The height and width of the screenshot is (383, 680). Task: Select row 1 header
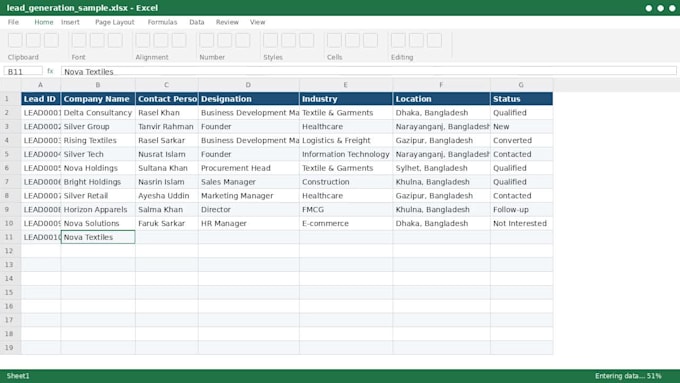coord(10,99)
